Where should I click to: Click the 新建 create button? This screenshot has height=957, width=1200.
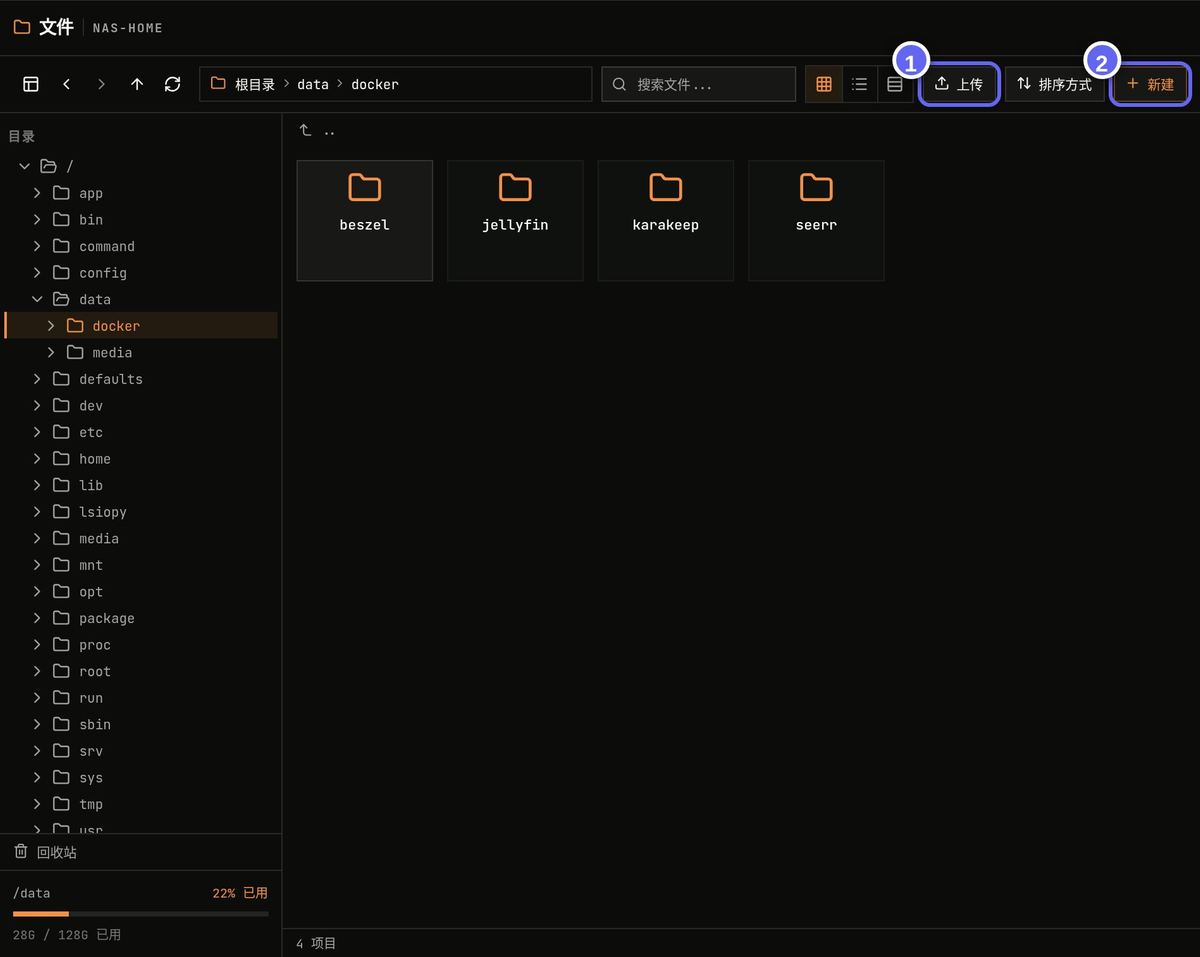click(1150, 84)
